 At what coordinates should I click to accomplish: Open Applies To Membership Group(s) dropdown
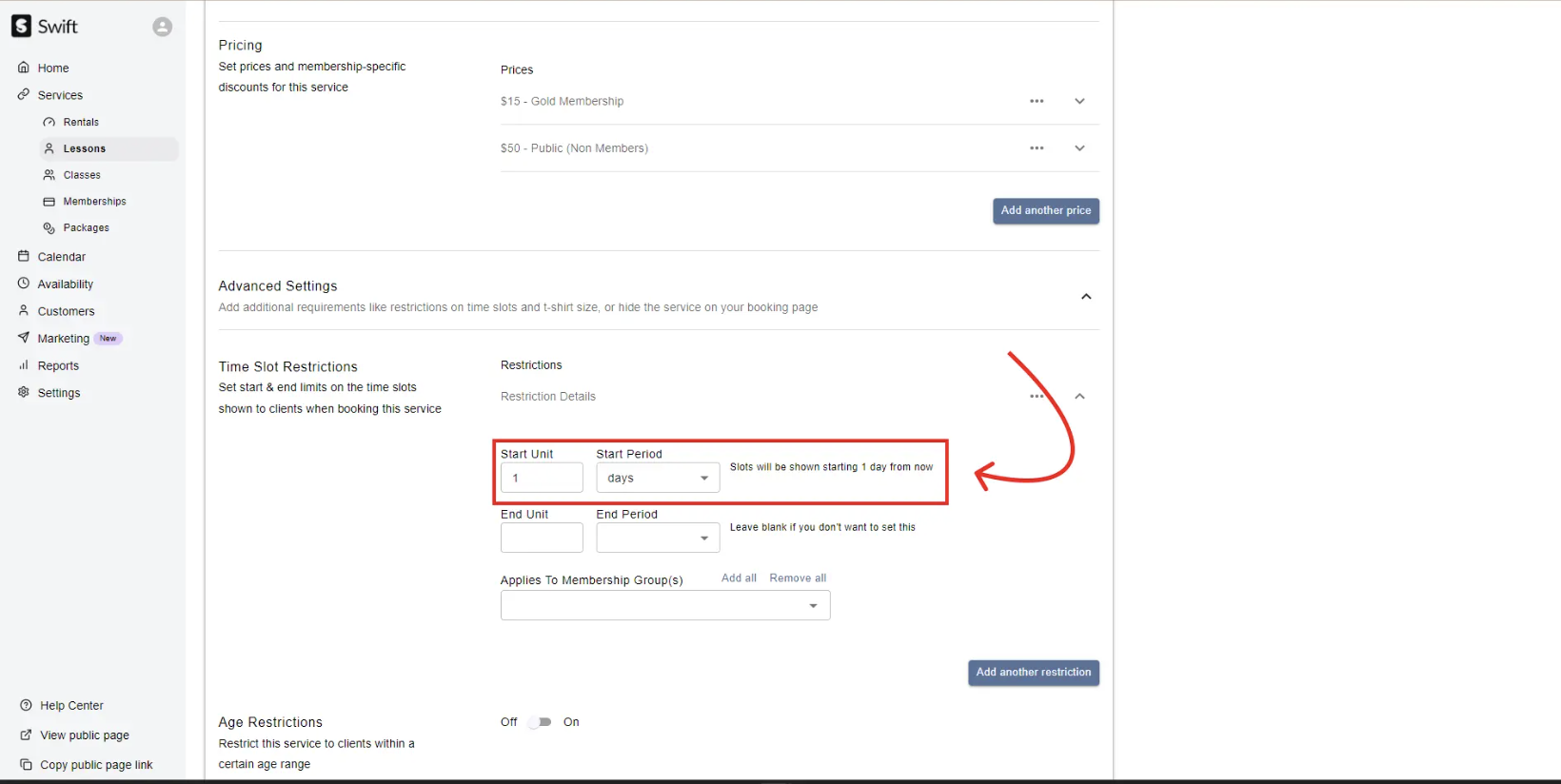pyautogui.click(x=665, y=605)
